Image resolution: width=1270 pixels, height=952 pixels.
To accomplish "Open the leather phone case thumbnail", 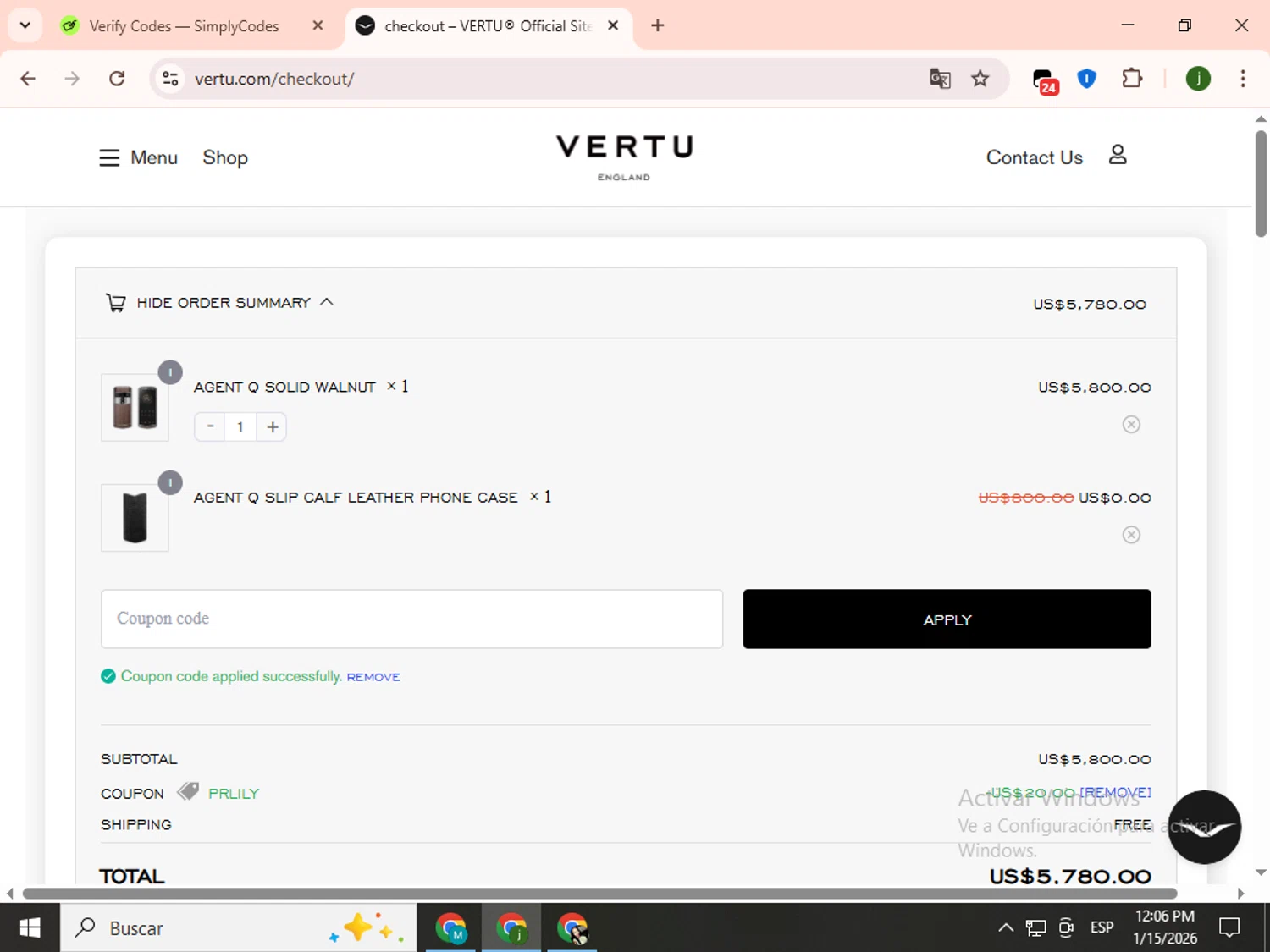I will pyautogui.click(x=135, y=517).
